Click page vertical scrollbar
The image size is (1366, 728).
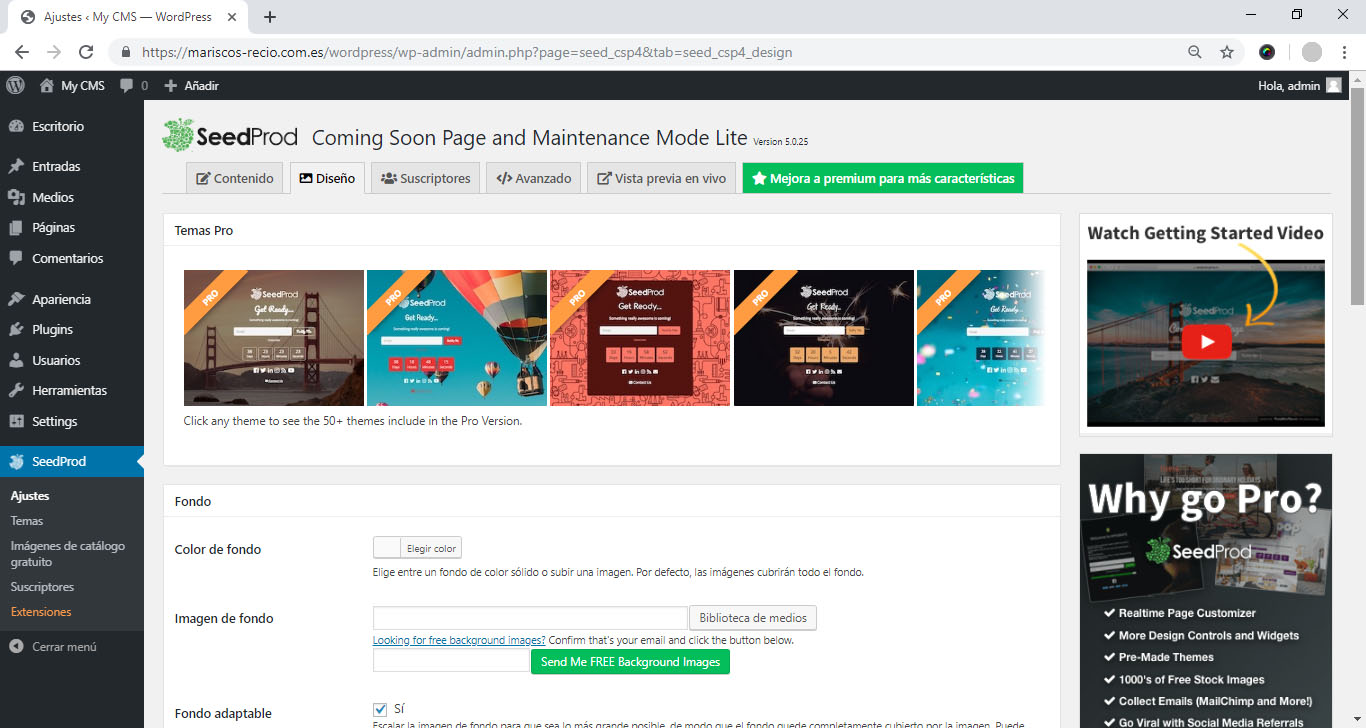click(x=1358, y=195)
